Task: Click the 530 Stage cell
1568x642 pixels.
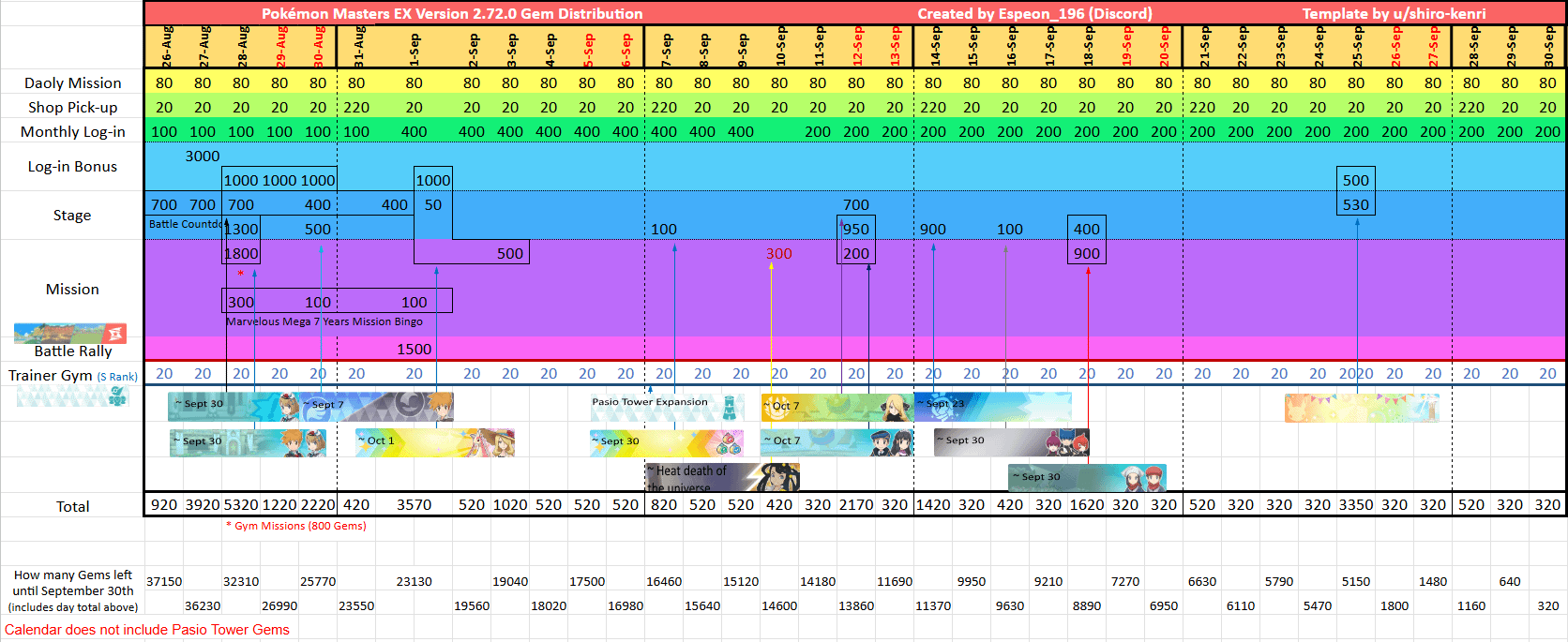Action: coord(1356,204)
